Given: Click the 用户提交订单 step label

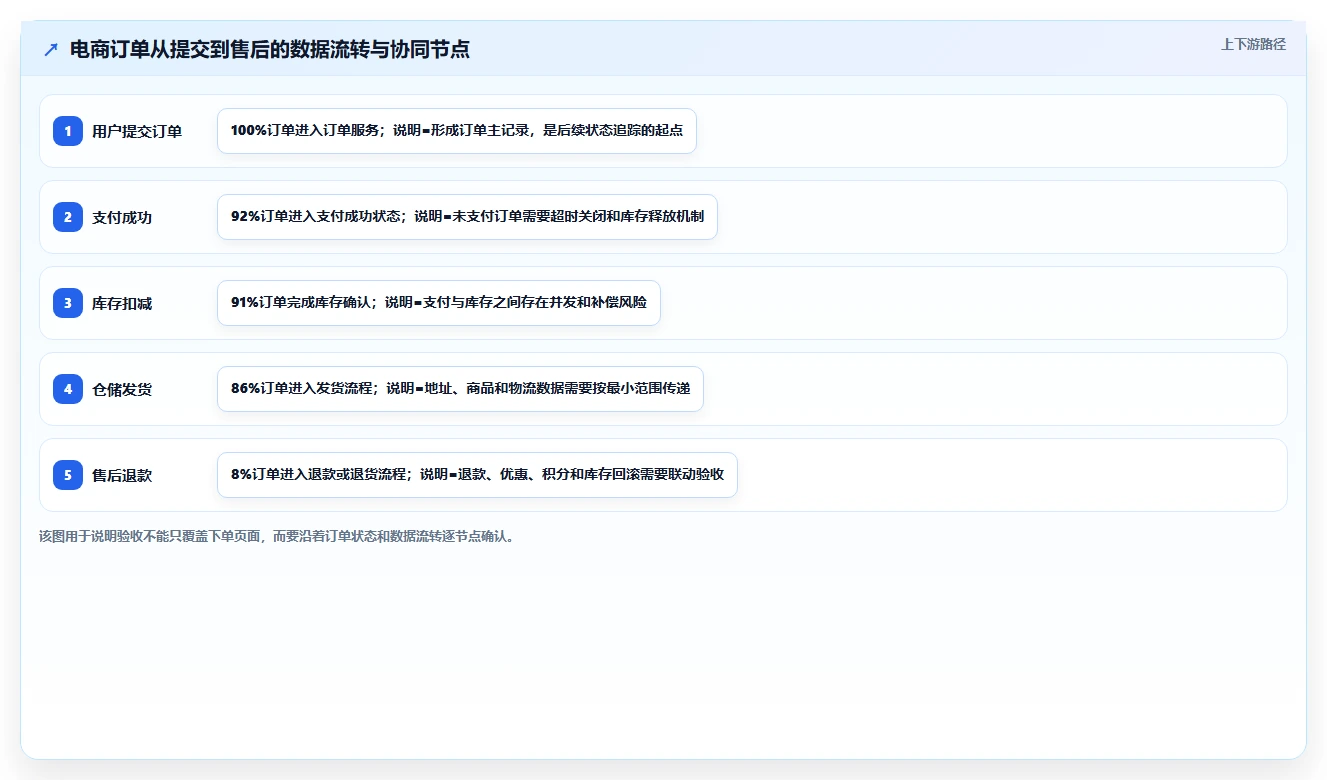Looking at the screenshot, I should tap(137, 131).
